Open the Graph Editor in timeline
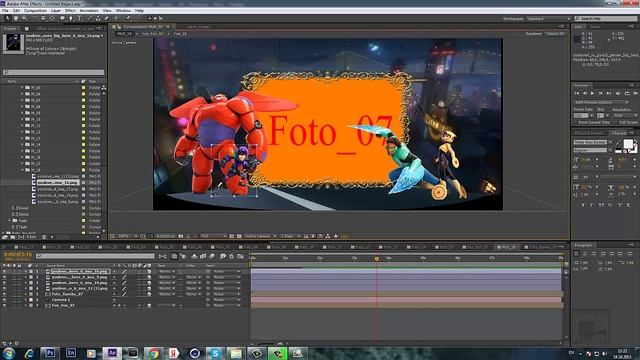The height and width of the screenshot is (360, 640). pyautogui.click(x=240, y=256)
